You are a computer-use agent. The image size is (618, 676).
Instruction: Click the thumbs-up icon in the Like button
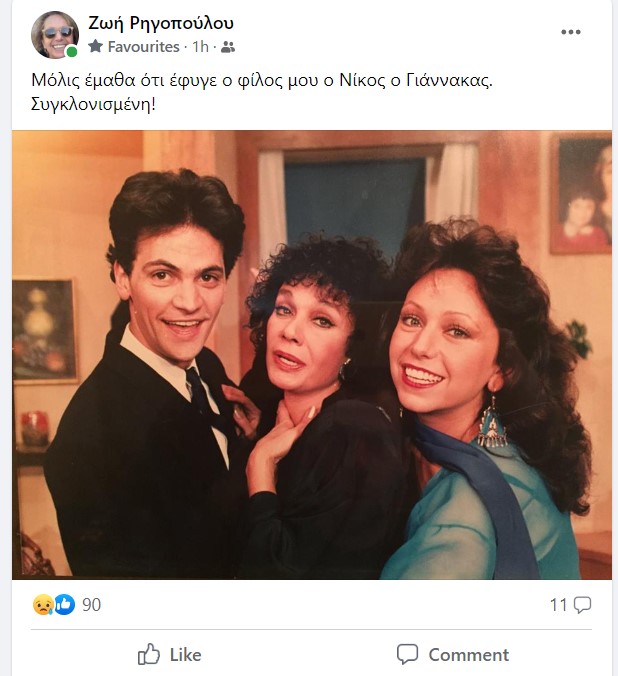(x=149, y=655)
